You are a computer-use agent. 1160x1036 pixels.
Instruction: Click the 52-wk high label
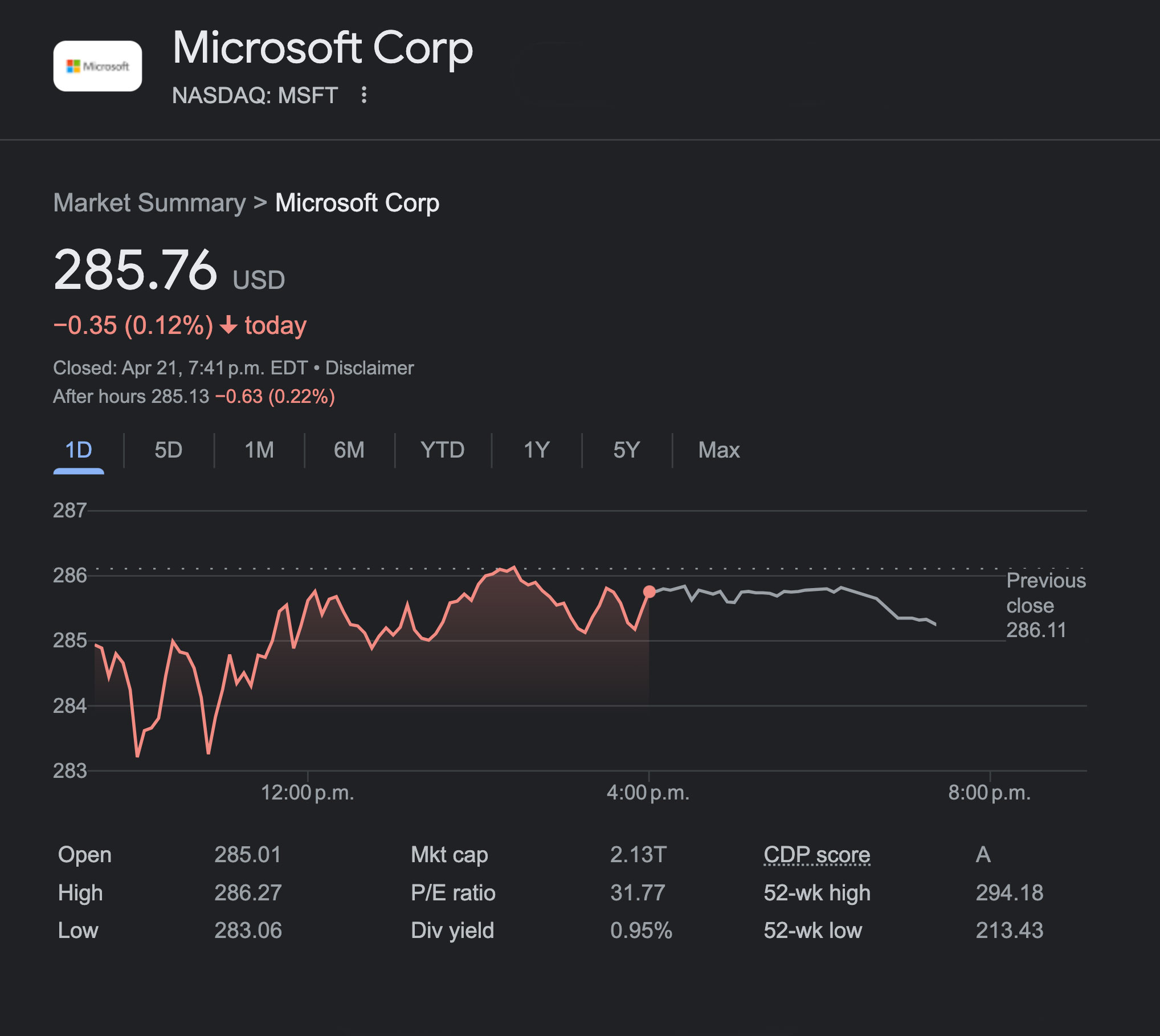tap(817, 893)
